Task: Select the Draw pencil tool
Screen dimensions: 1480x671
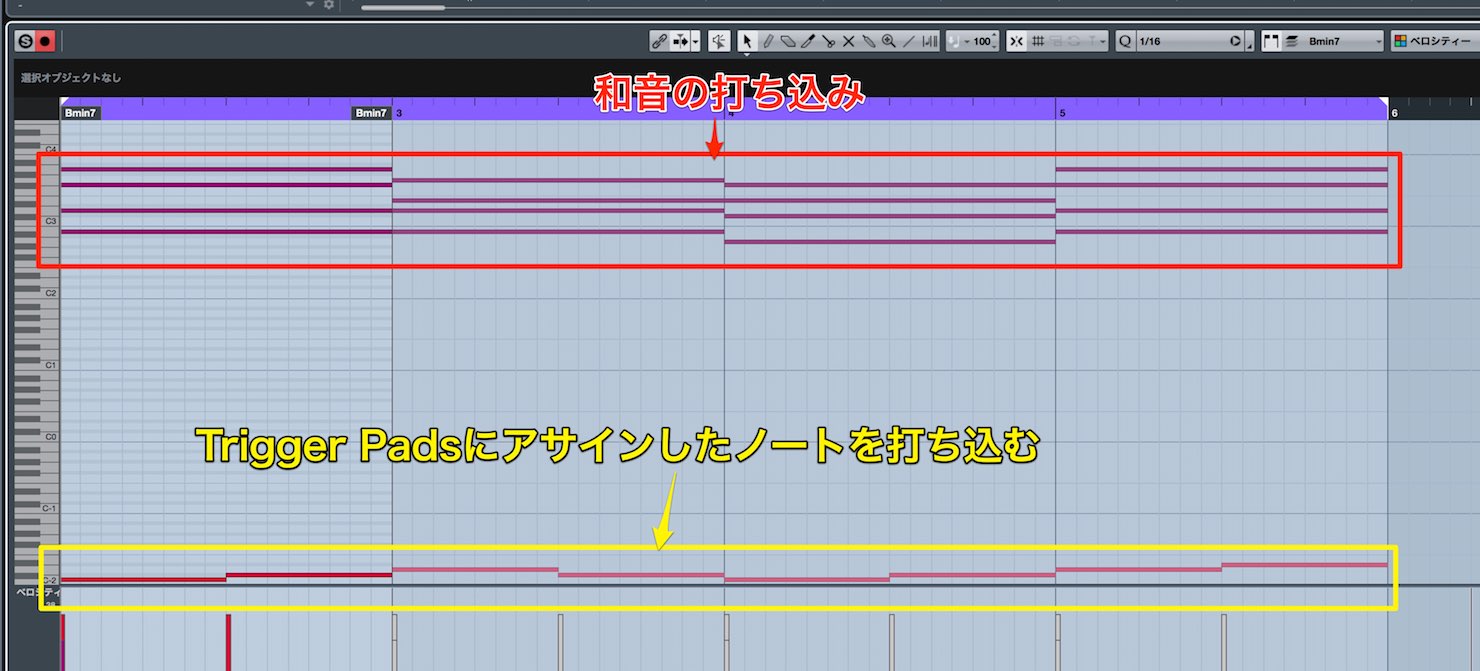Action: [768, 41]
